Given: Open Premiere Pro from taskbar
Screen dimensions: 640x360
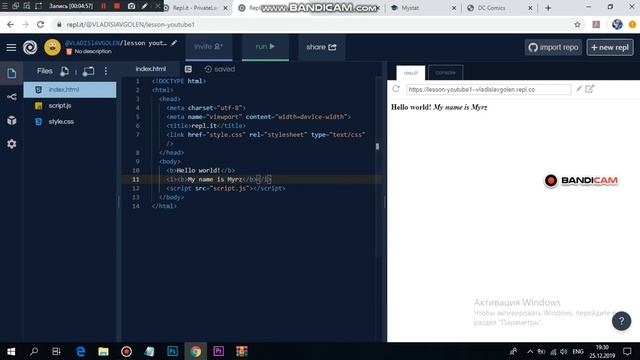Looking at the screenshot, I should pos(218,351).
